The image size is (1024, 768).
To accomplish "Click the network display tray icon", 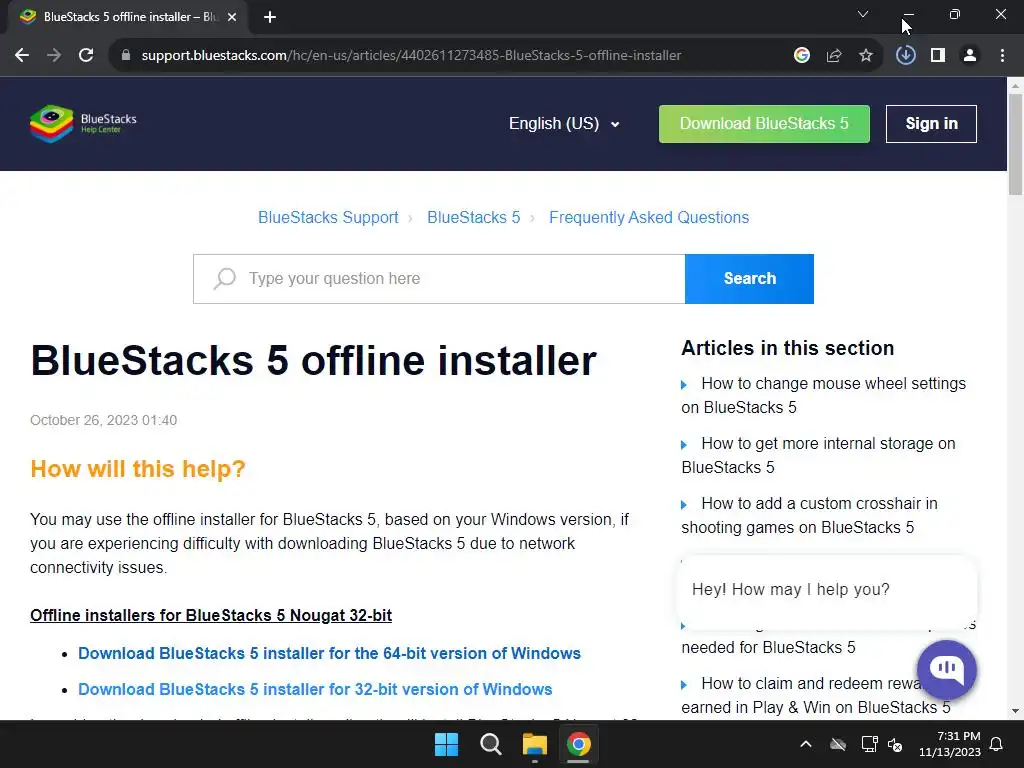I will [870, 744].
